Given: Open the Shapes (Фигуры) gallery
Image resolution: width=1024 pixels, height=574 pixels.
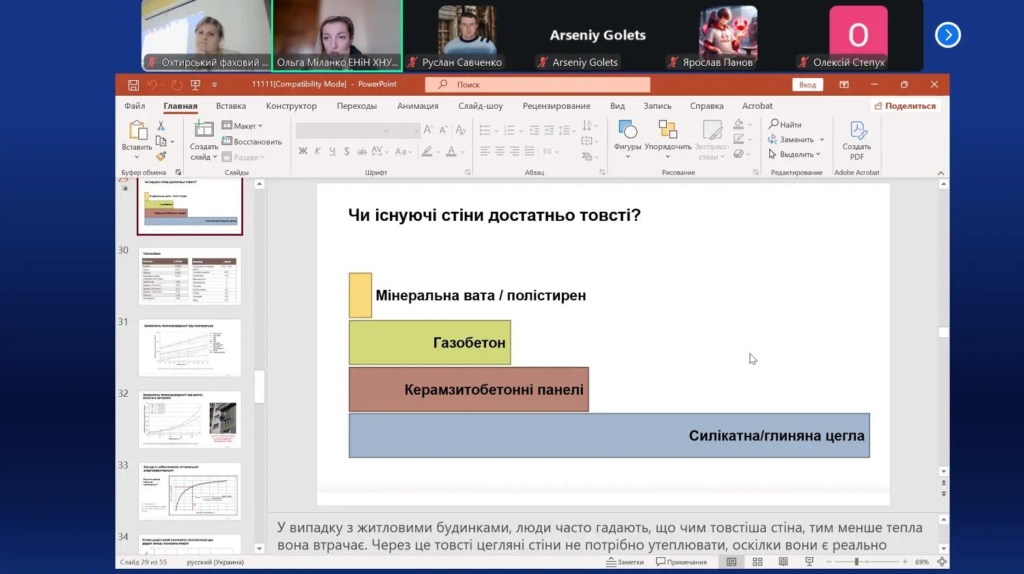Looking at the screenshot, I should click(x=628, y=134).
